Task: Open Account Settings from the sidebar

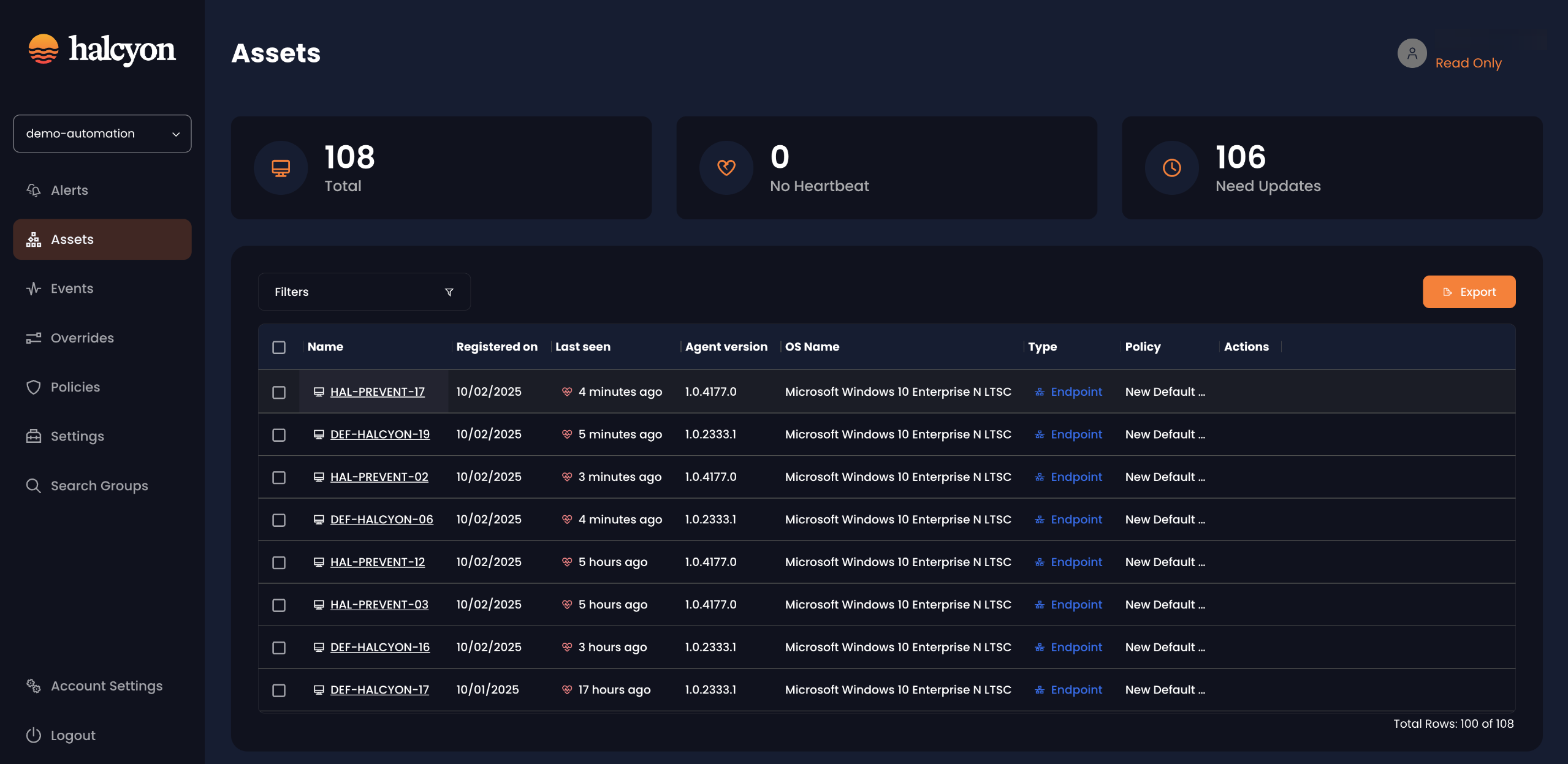Action: pyautogui.click(x=33, y=686)
